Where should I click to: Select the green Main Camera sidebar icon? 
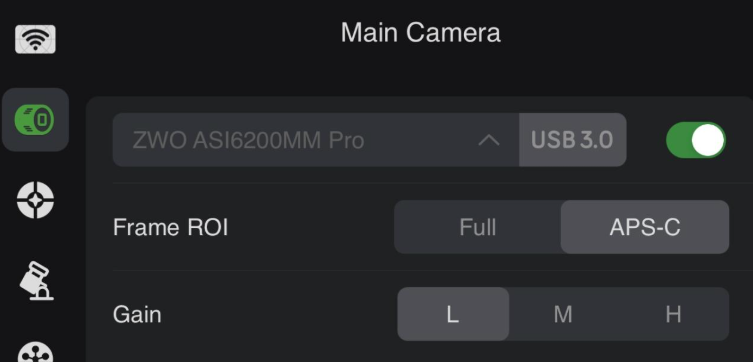tap(36, 120)
